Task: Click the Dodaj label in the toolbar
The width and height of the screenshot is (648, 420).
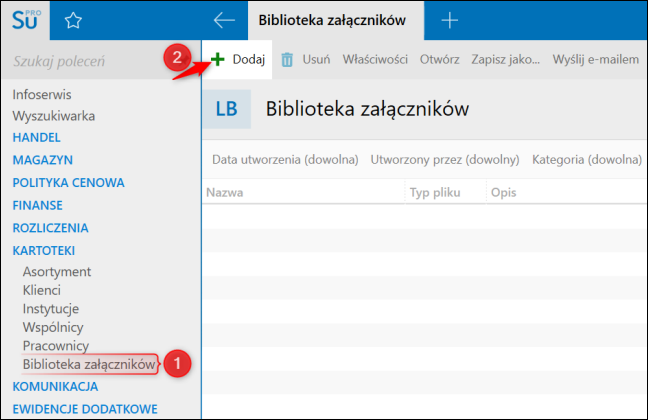Action: point(249,60)
